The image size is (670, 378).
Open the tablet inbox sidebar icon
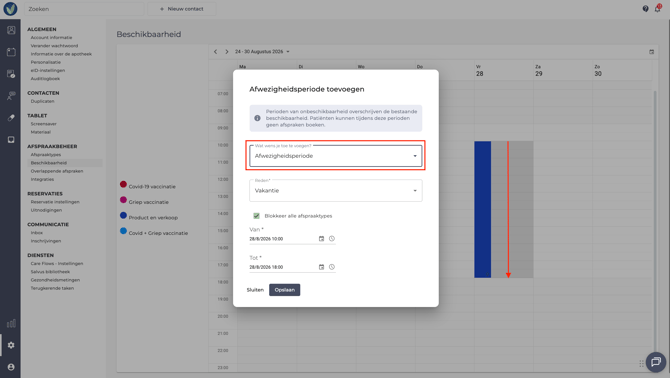(11, 140)
